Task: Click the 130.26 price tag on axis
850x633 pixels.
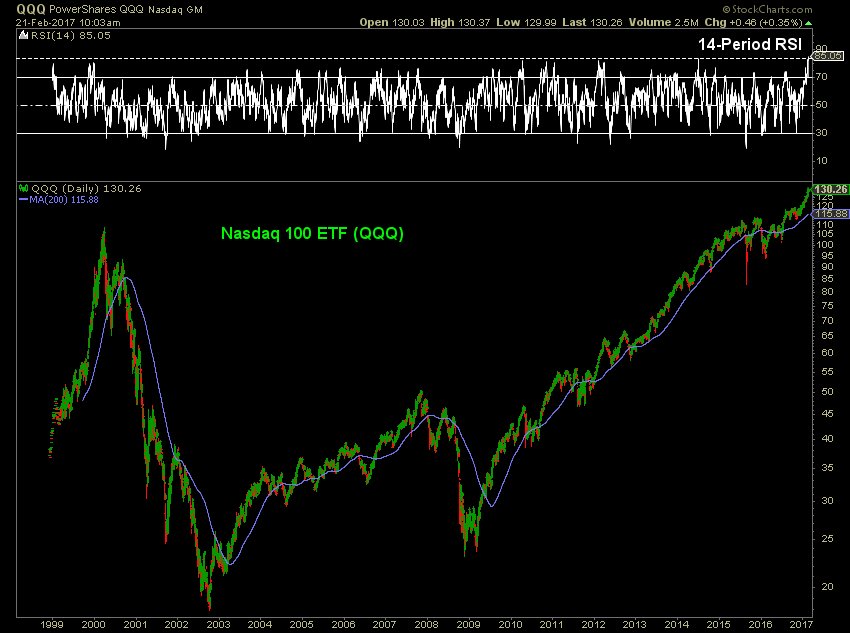Action: (x=830, y=189)
